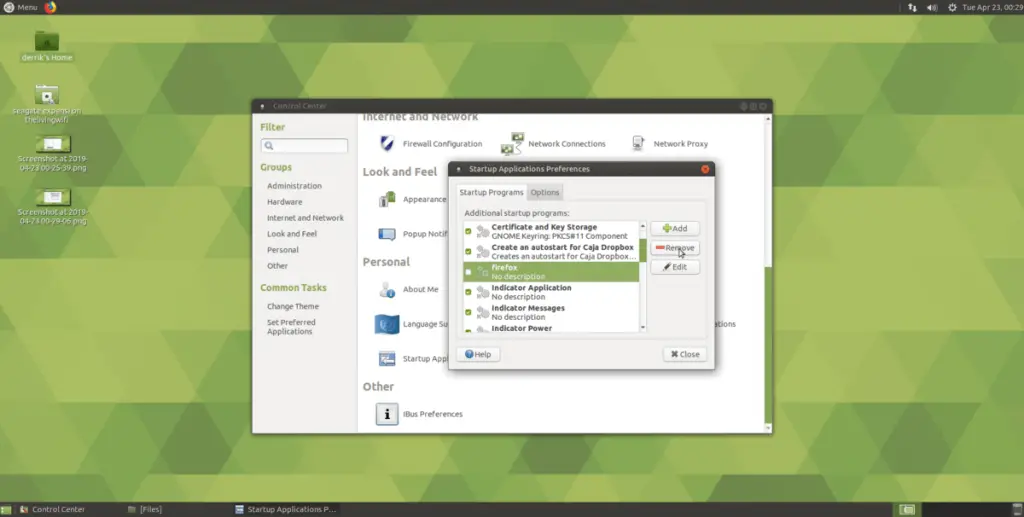Click the startup list scroll-up arrow
The image size is (1024, 517).
point(643,226)
